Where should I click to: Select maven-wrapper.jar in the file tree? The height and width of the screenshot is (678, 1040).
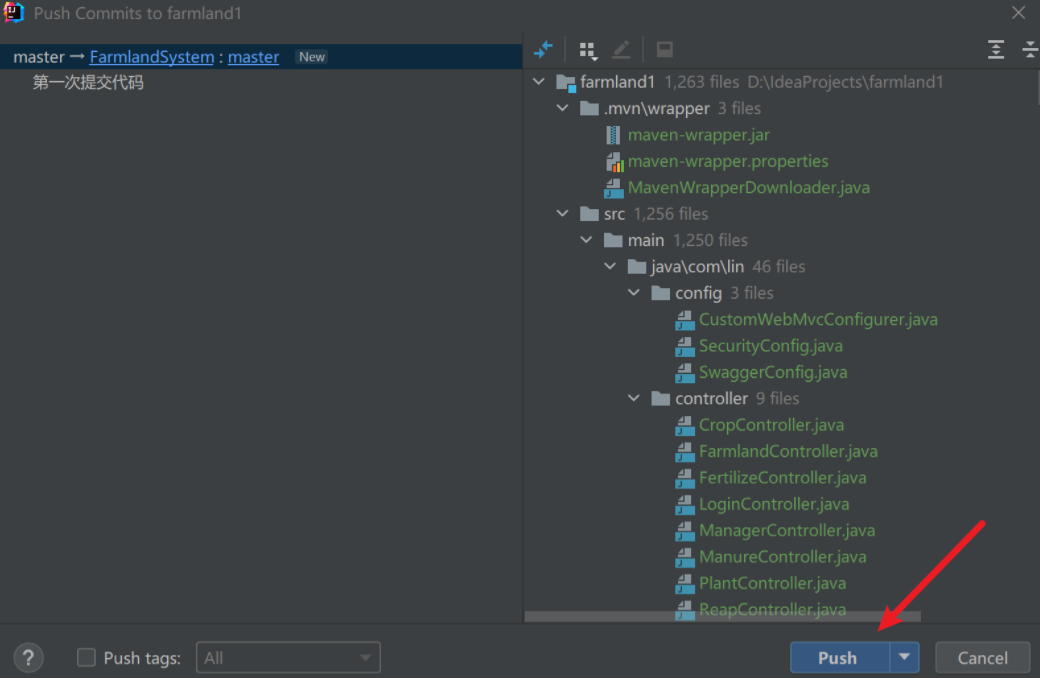[698, 135]
